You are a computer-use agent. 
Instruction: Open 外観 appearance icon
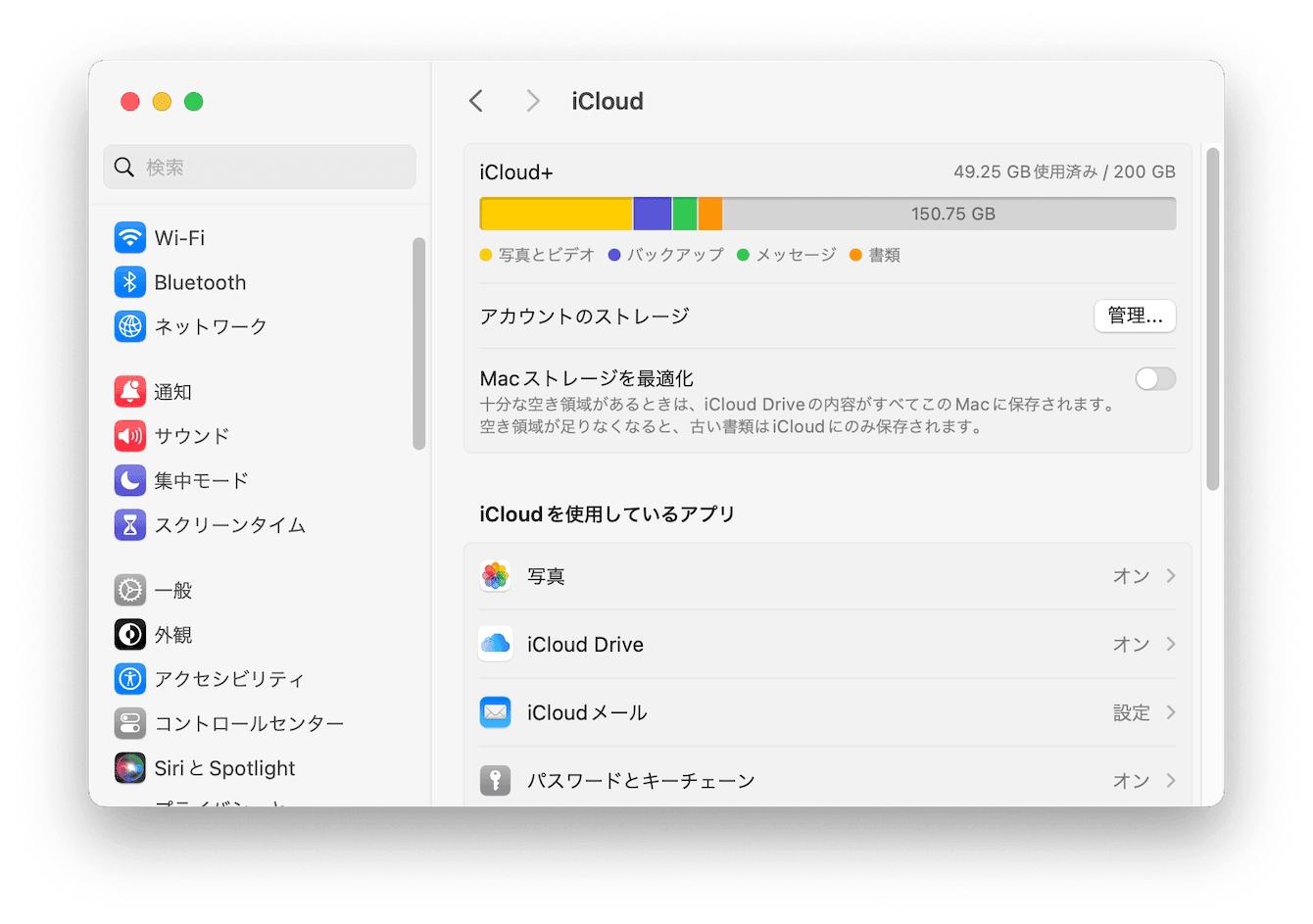[x=130, y=635]
